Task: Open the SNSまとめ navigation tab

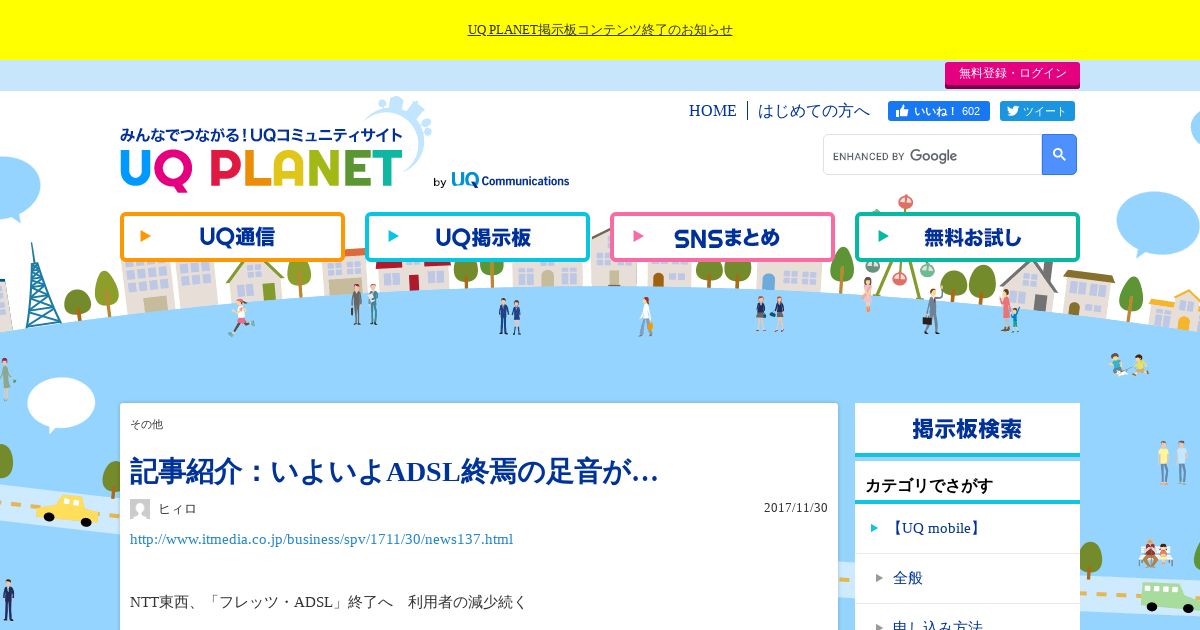Action: [722, 237]
